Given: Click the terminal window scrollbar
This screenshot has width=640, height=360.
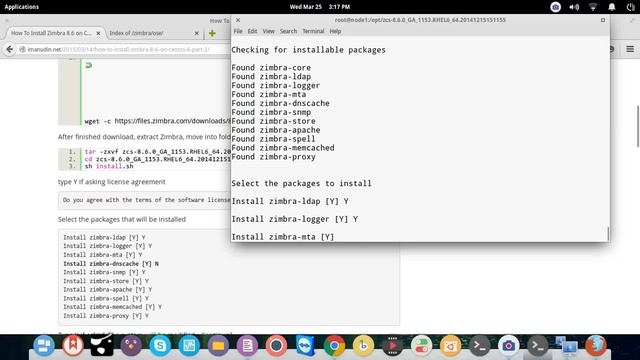Looking at the screenshot, I should click(x=608, y=233).
